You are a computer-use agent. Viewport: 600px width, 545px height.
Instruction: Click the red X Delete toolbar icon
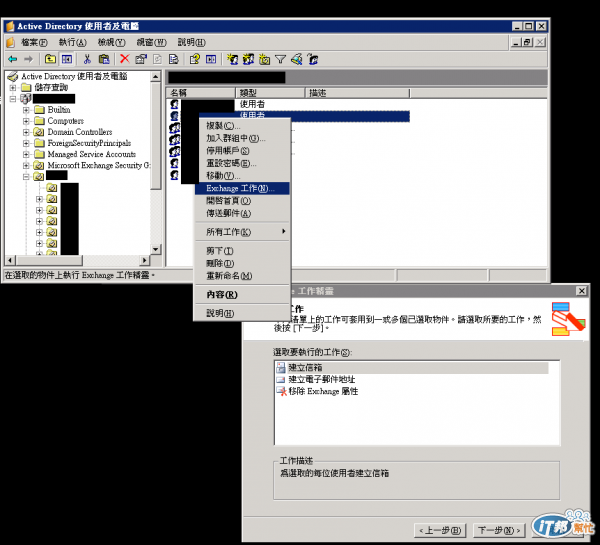[x=125, y=59]
